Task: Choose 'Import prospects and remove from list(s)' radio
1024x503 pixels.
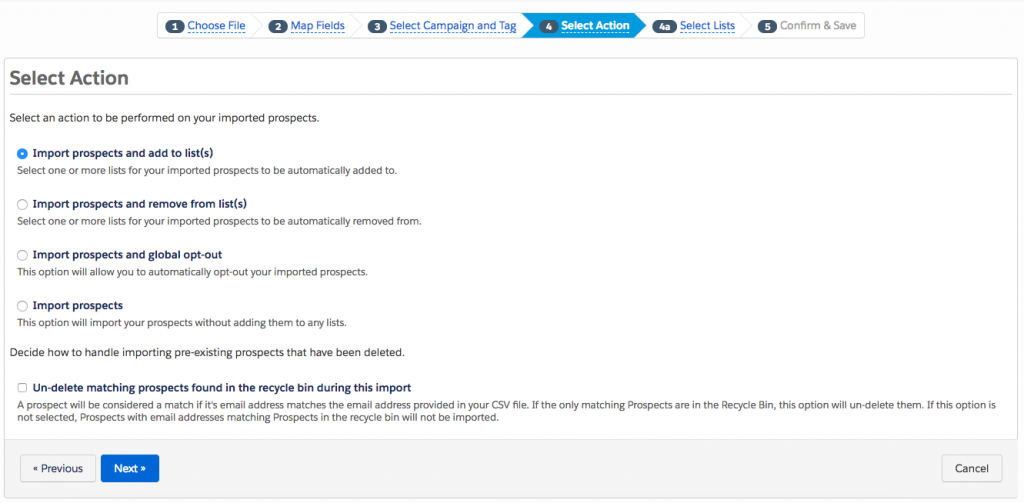Action: [22, 204]
